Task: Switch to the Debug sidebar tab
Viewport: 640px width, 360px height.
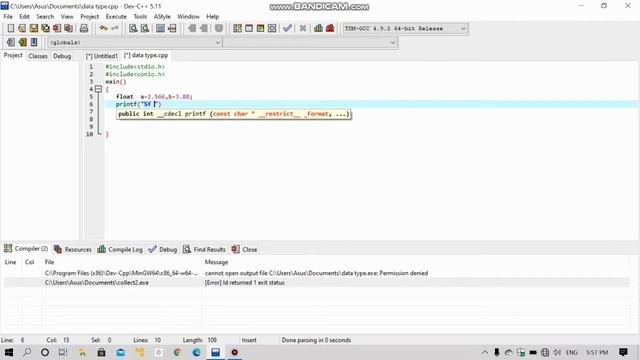Action: [62, 56]
